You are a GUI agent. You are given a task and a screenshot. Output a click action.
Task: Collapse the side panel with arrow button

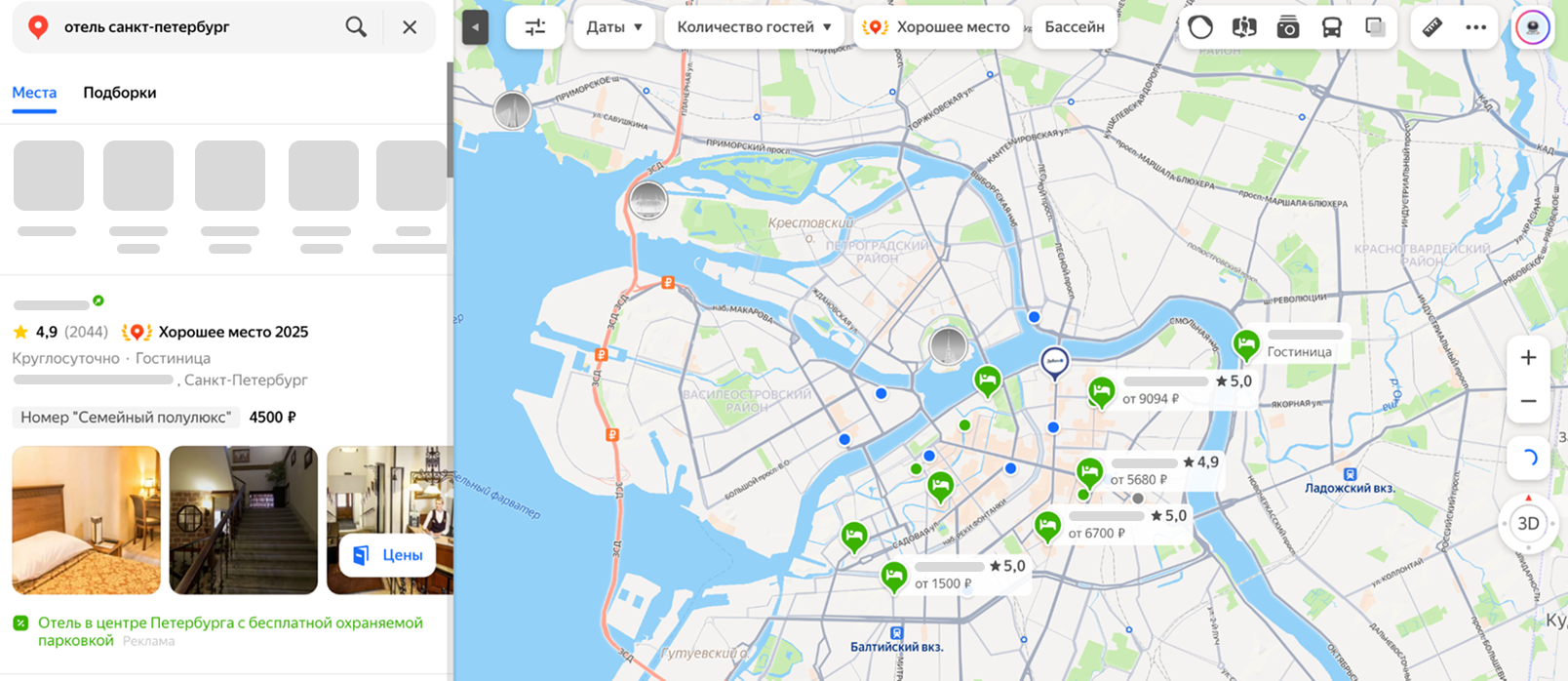click(x=475, y=27)
